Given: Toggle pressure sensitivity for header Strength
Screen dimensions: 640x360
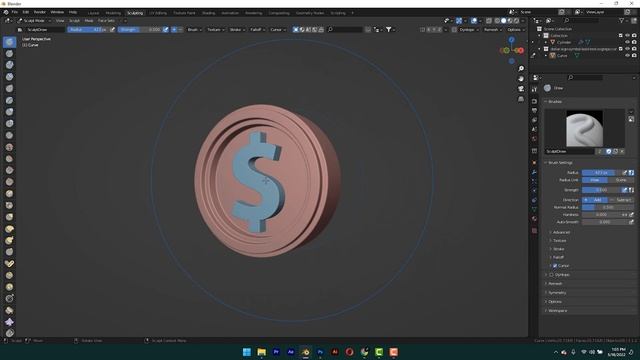Looking at the screenshot, I should coord(165,29).
